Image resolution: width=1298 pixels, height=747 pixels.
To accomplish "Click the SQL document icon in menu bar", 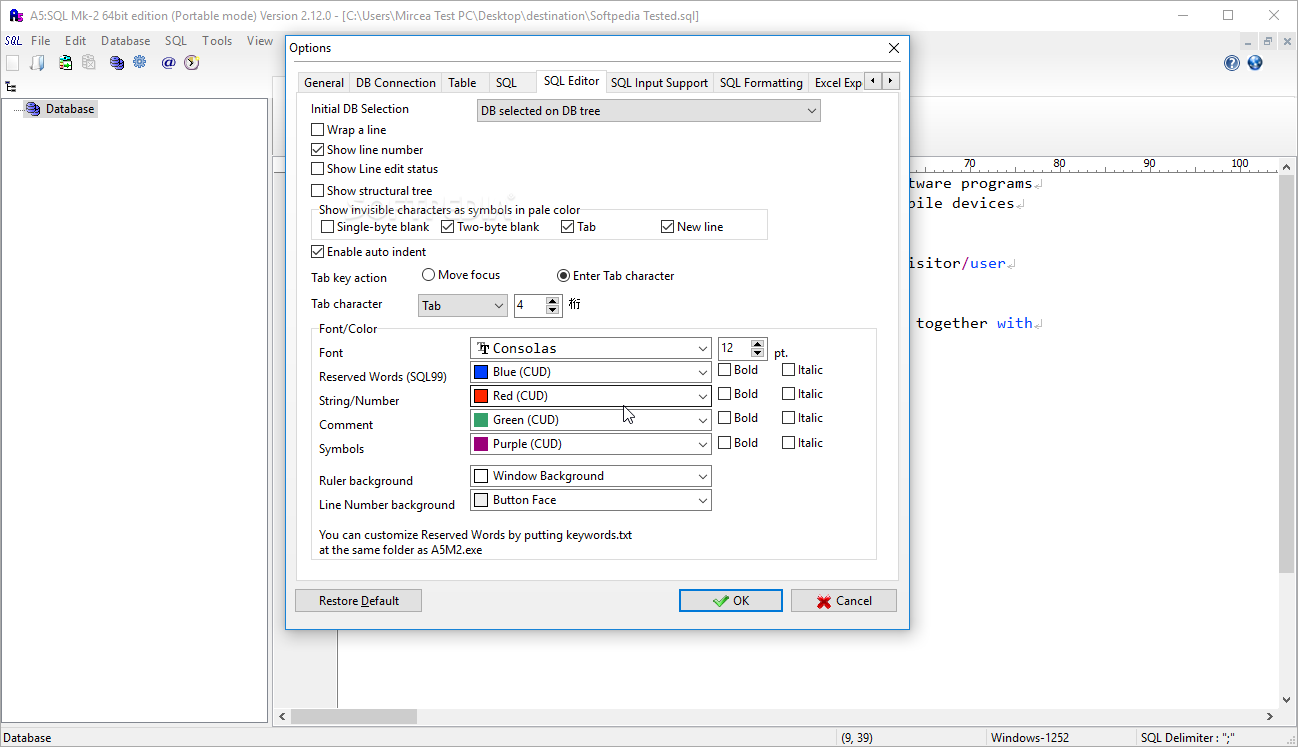I will 13,41.
